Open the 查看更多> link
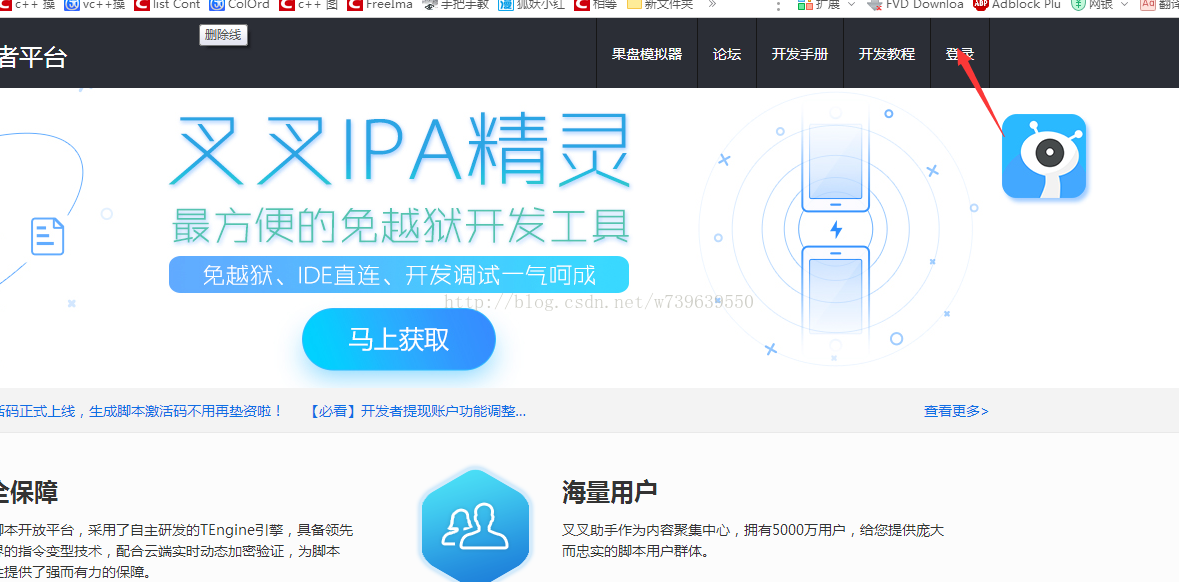 (956, 411)
